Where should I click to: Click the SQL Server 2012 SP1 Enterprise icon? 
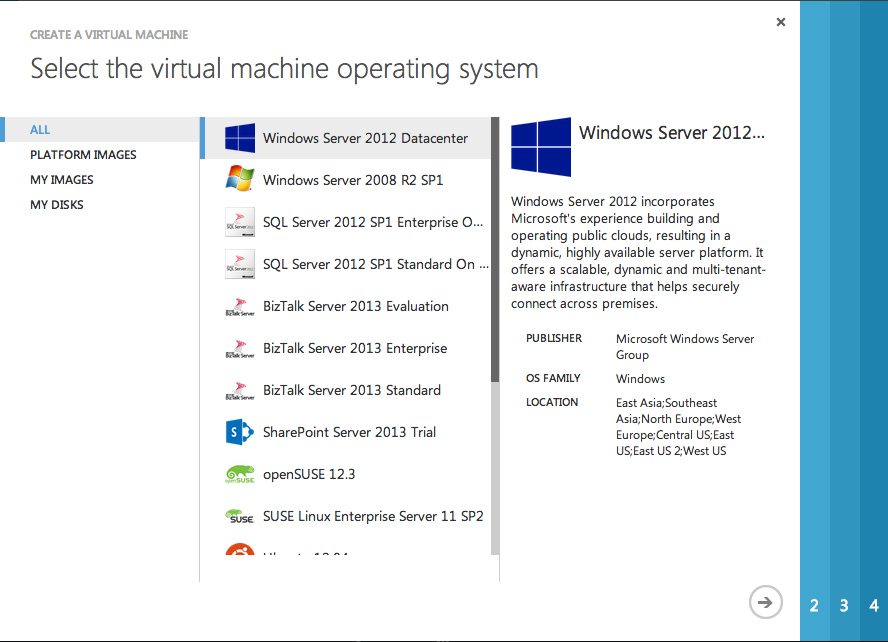coord(240,222)
